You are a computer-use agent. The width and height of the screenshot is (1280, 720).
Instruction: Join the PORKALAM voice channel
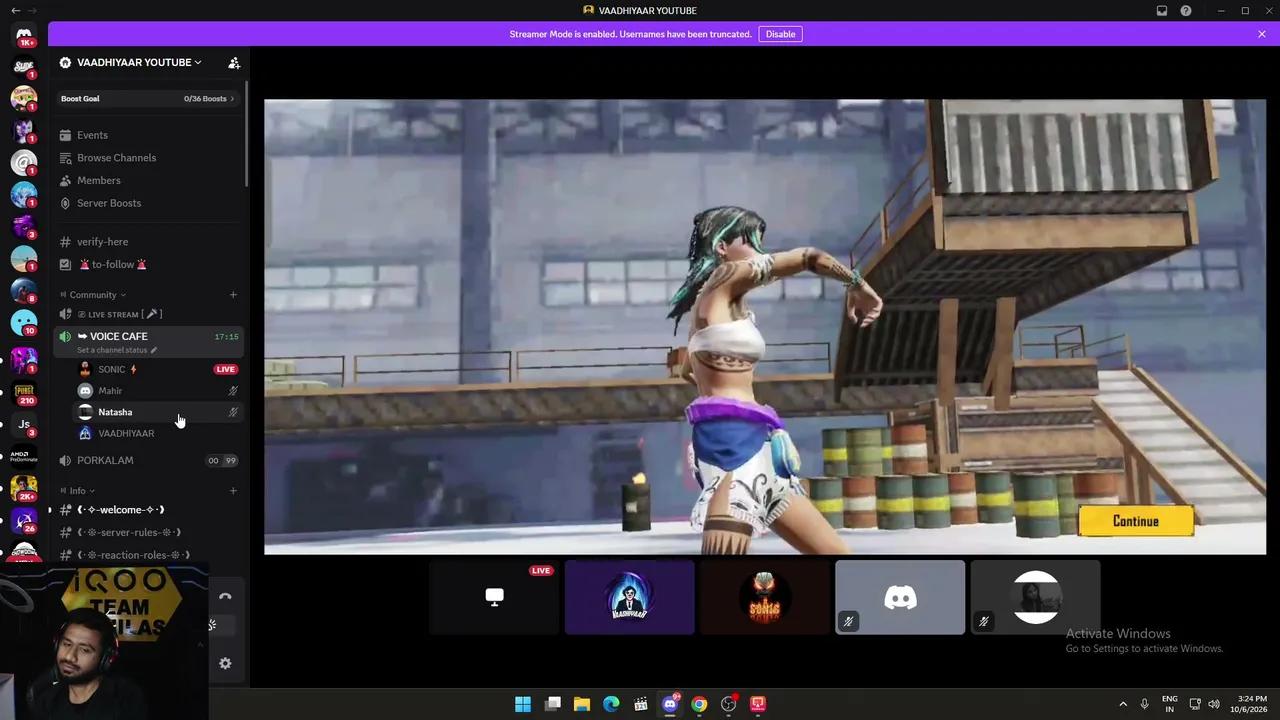tap(149, 461)
